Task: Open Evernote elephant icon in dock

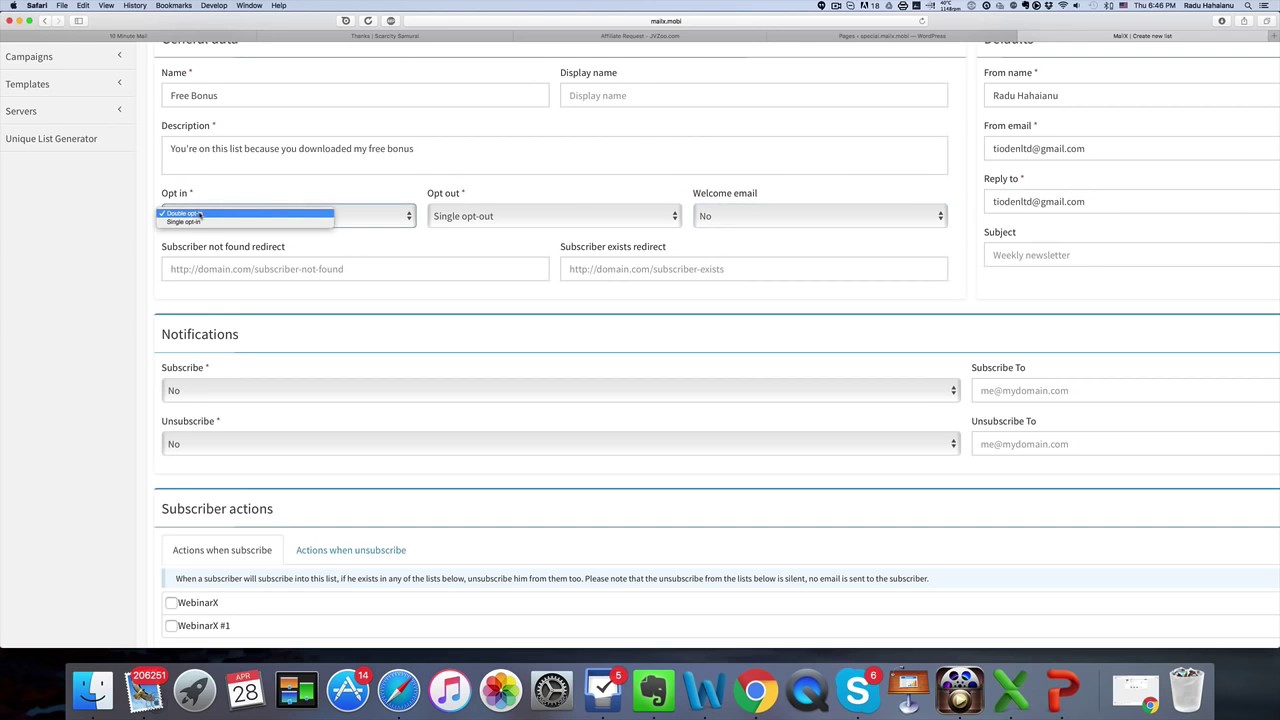Action: (654, 691)
